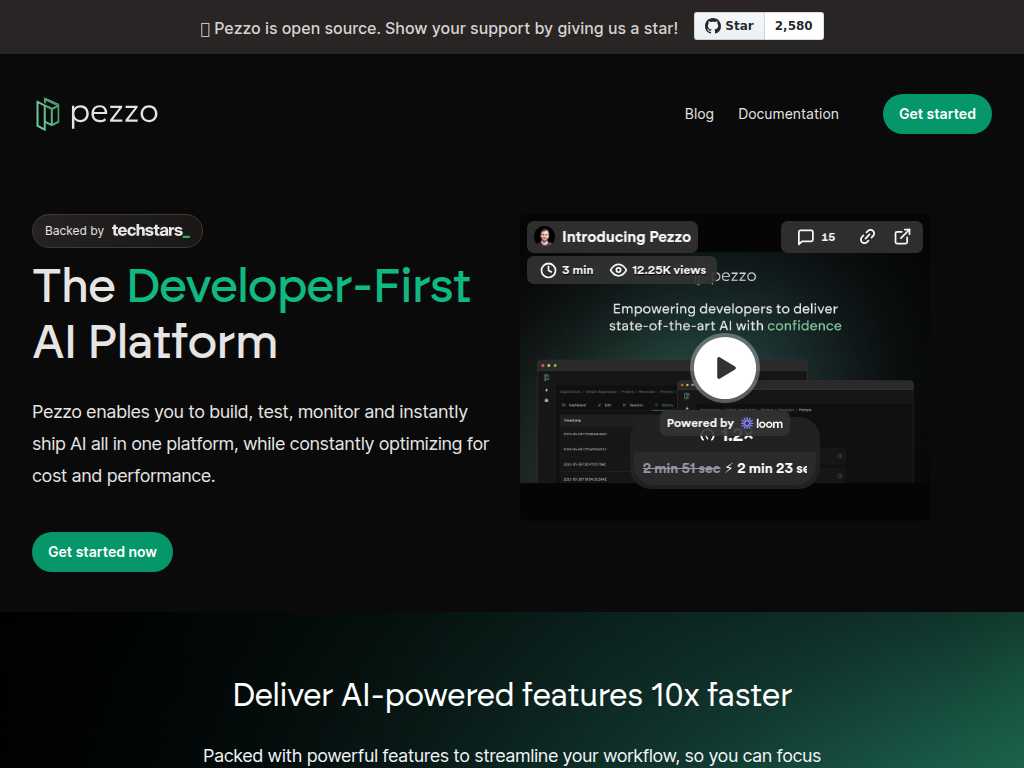Click the Powered by loom badge
The width and height of the screenshot is (1024, 768).
coord(725,423)
